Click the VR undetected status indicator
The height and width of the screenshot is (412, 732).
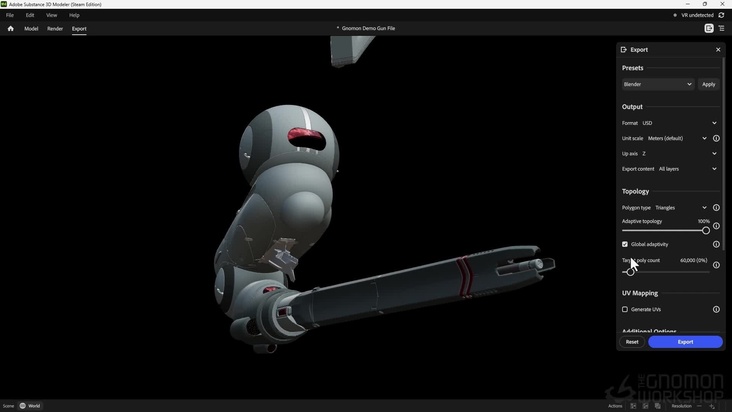(x=694, y=15)
